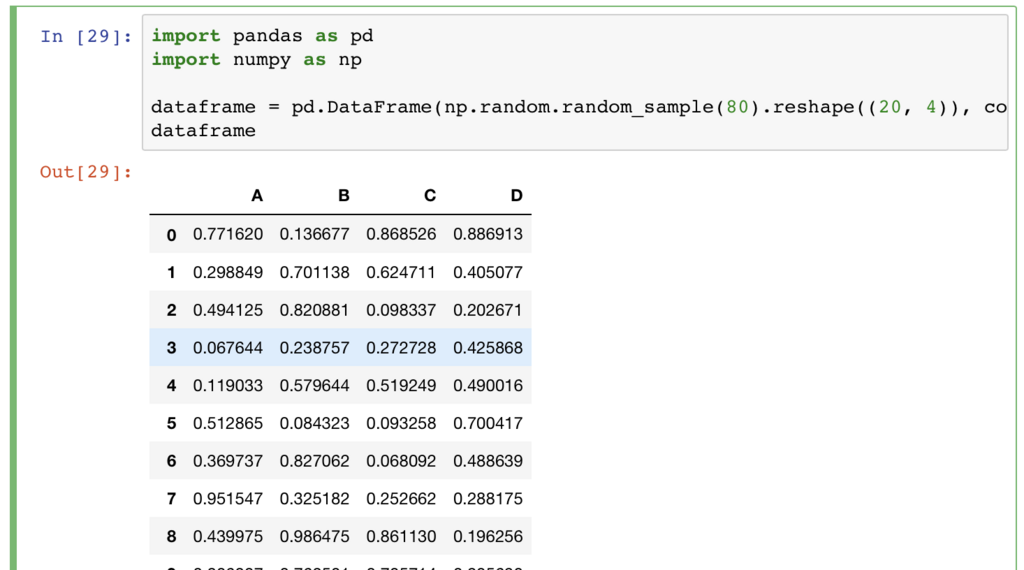Click the 'import pandas as pd' code line
The width and height of the screenshot is (1024, 570).
tap(263, 35)
